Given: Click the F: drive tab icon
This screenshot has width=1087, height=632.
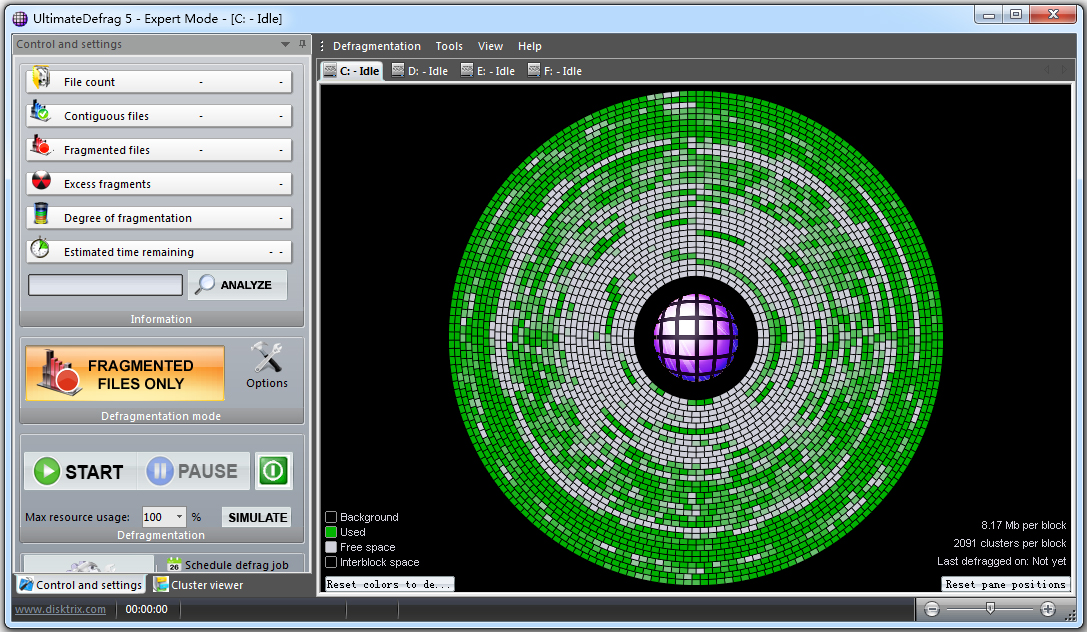Looking at the screenshot, I should point(534,70).
